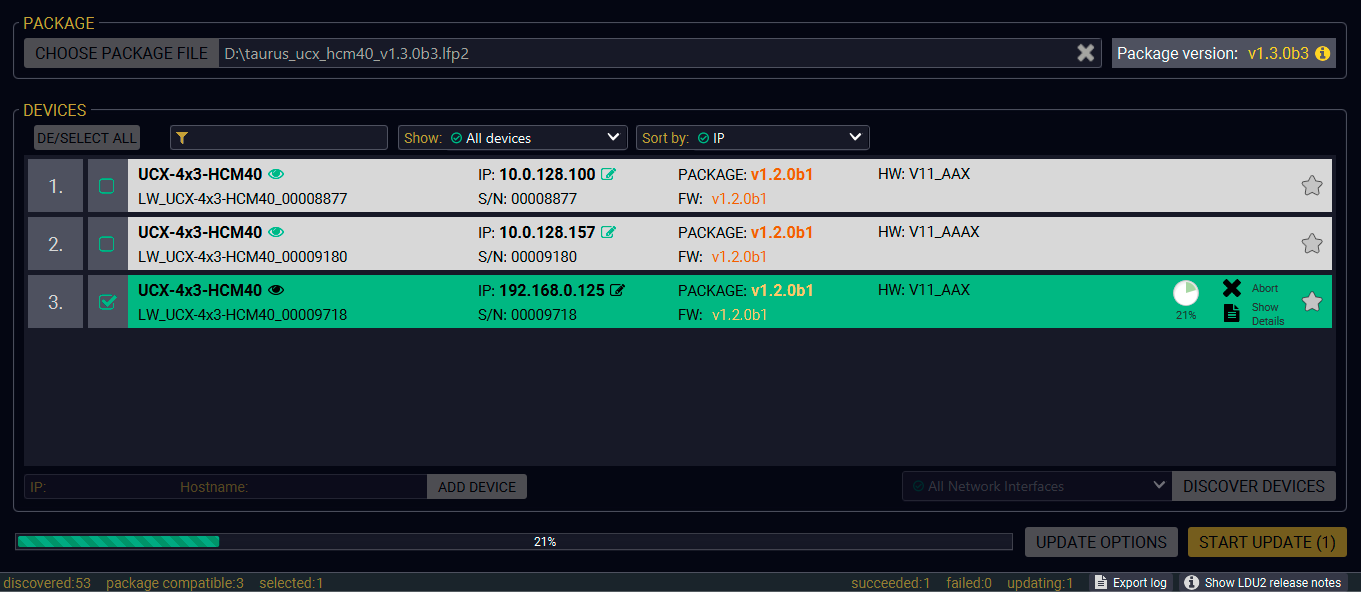
Task: Edit IP address 10.0.128.157 pencil icon
Action: point(608,233)
